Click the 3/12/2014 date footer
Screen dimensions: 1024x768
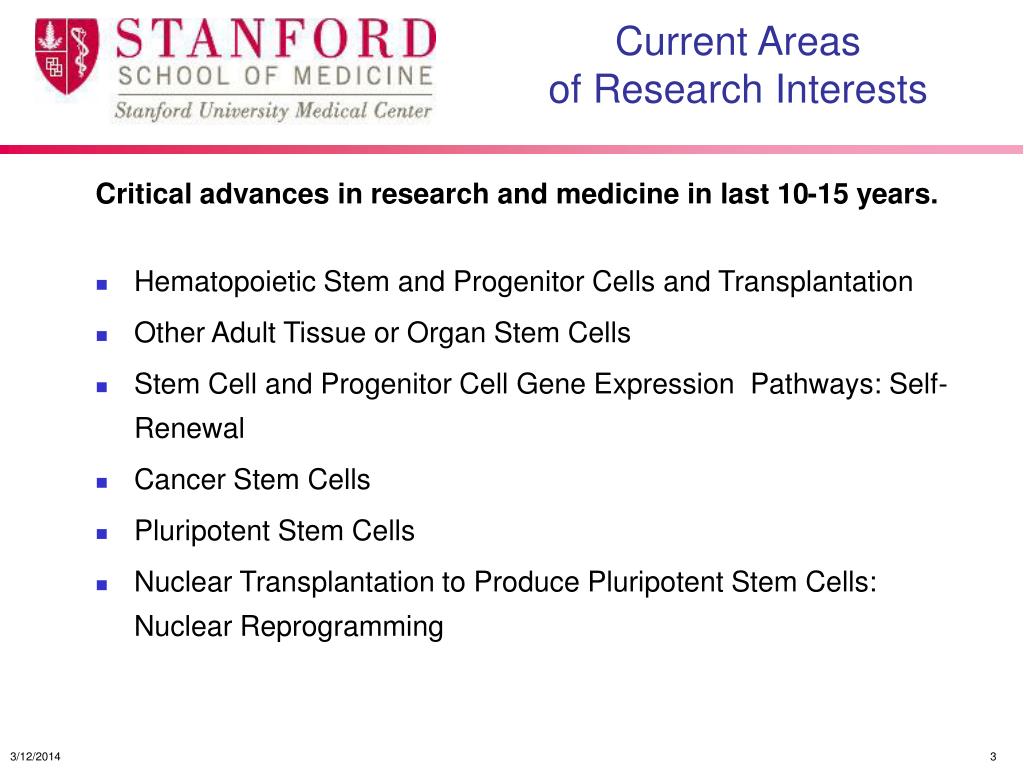coord(35,757)
